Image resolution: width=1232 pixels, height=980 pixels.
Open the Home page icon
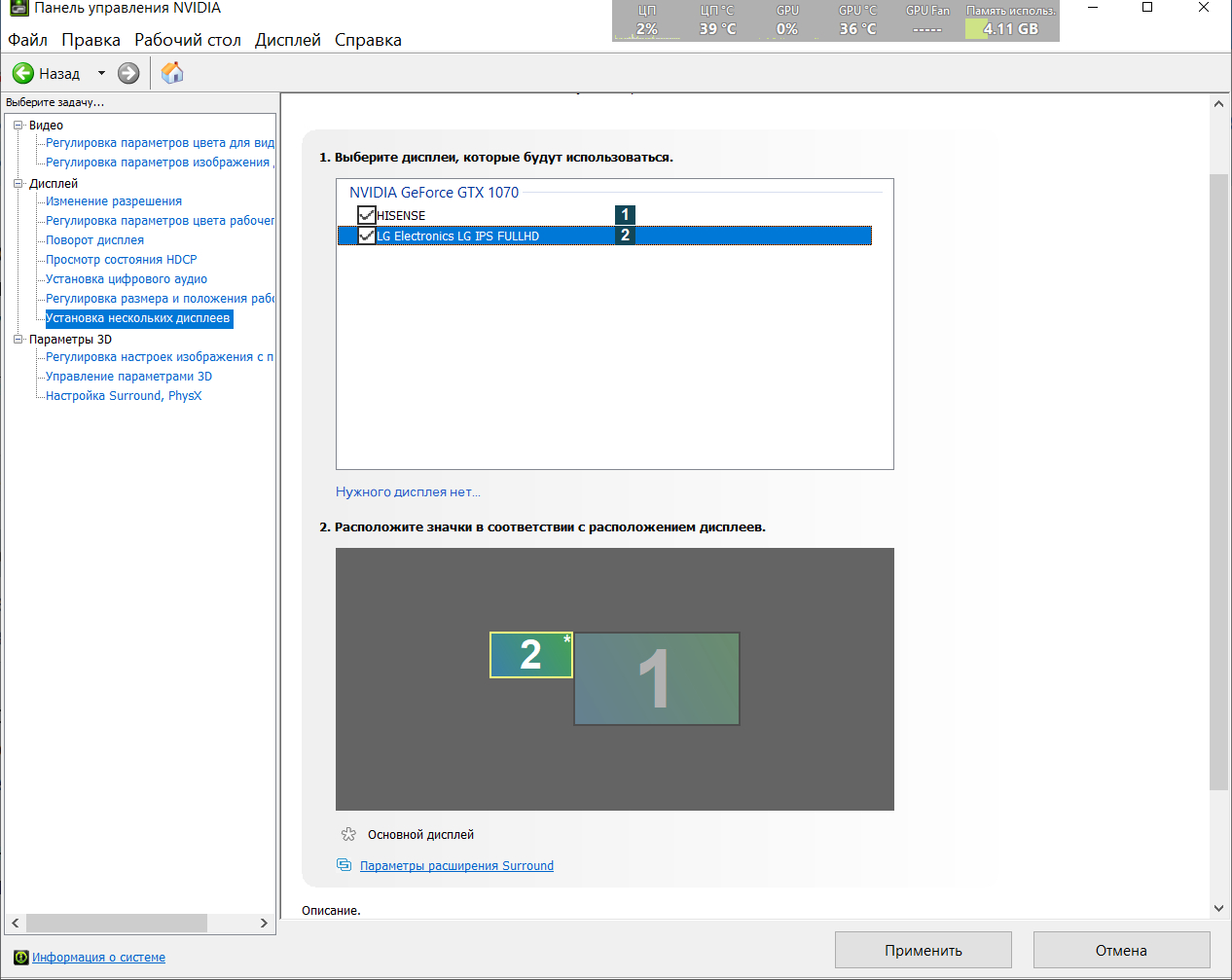pos(172,73)
